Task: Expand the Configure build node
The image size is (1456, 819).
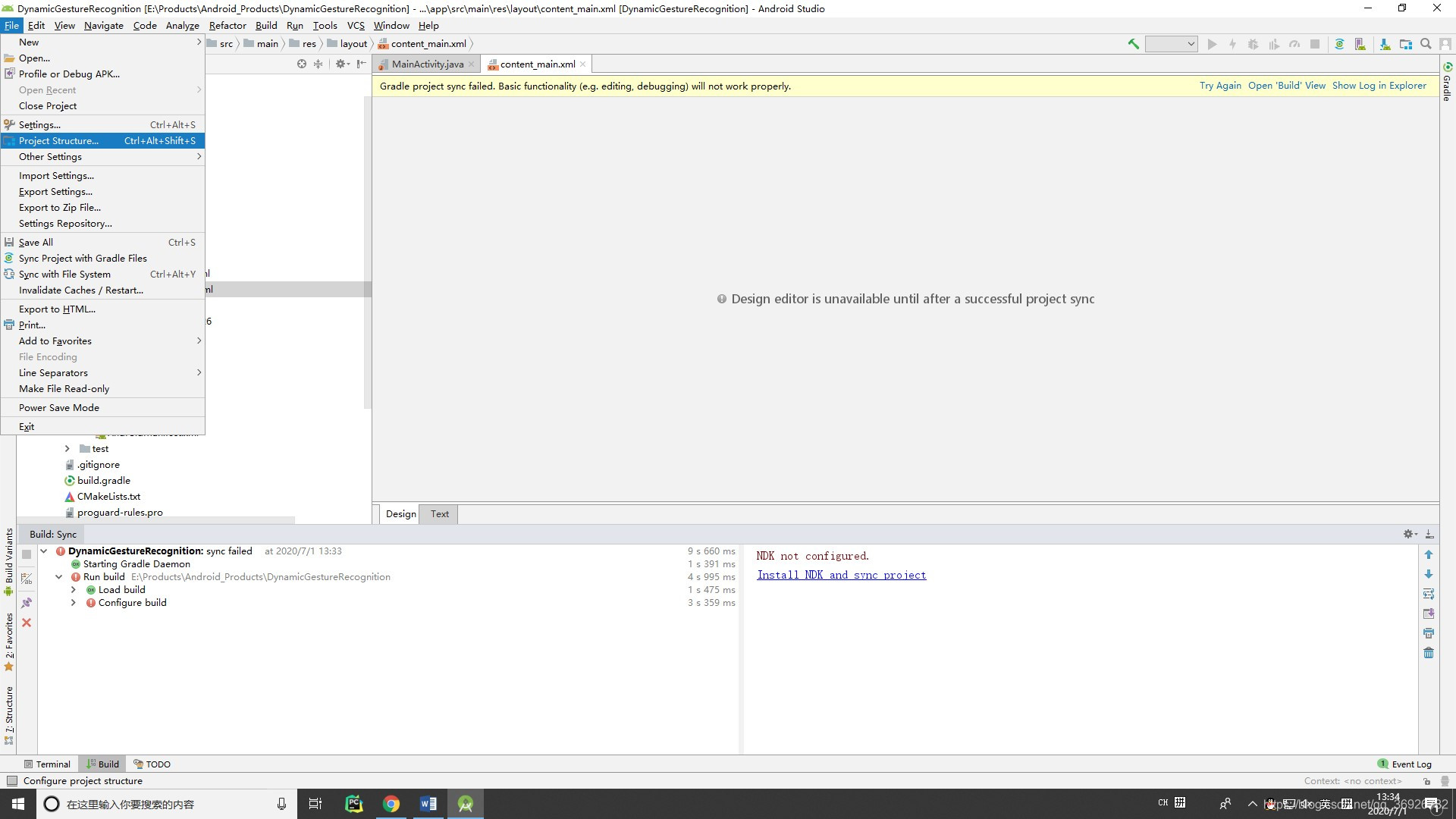Action: coord(74,603)
